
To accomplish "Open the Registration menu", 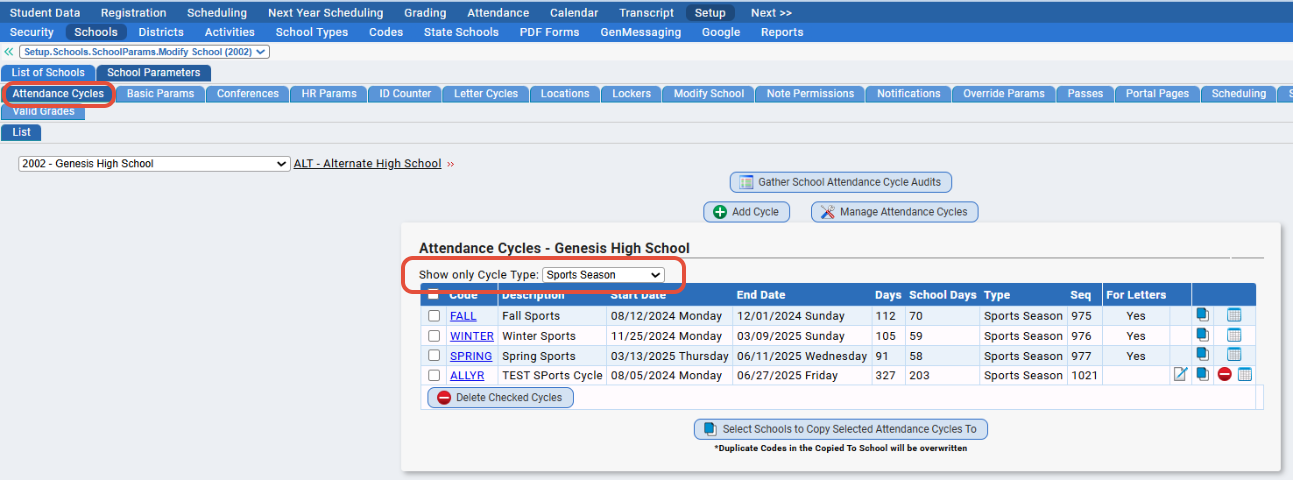I will [134, 13].
